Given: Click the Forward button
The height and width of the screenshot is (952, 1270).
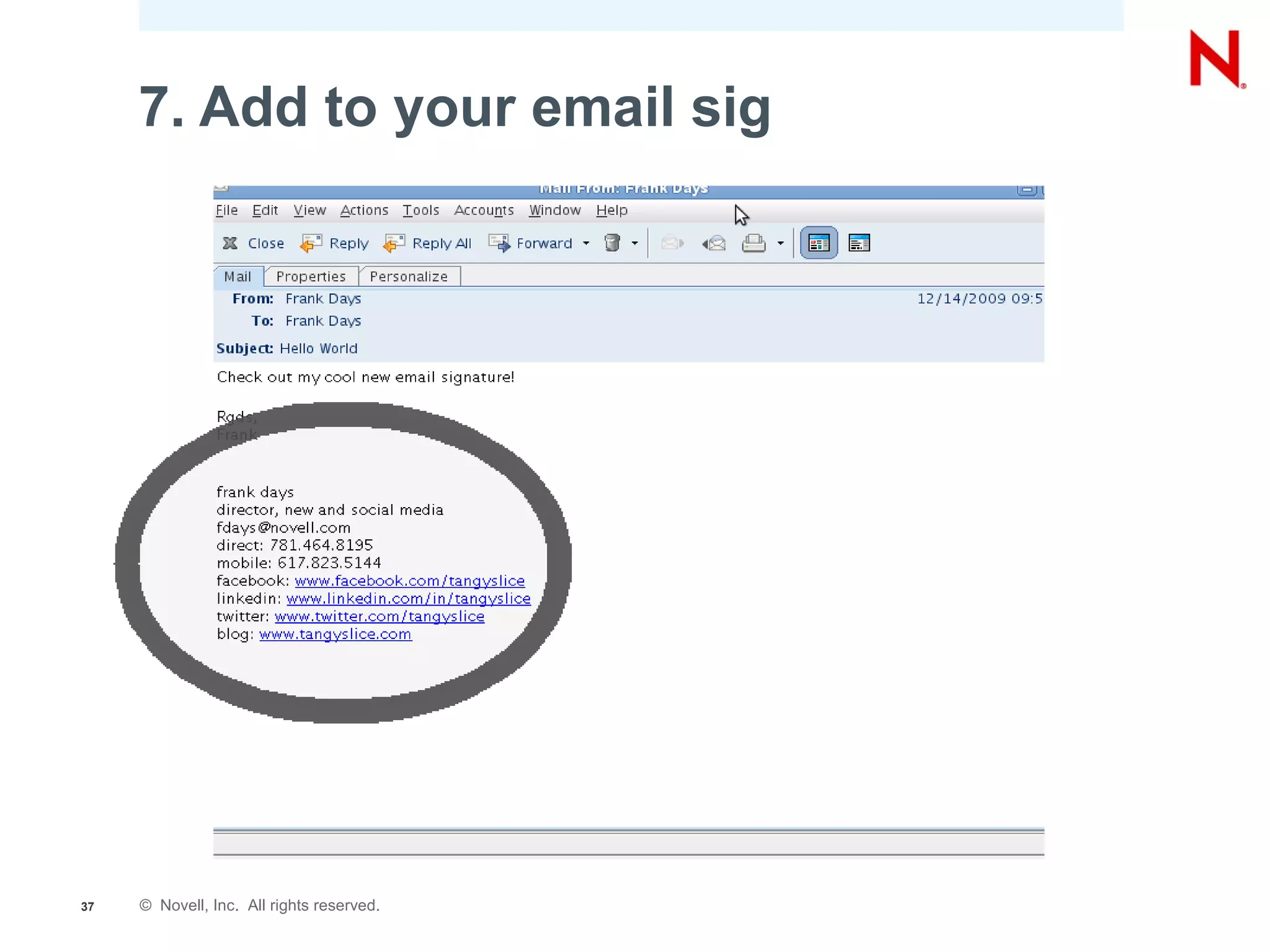Looking at the screenshot, I should point(531,243).
